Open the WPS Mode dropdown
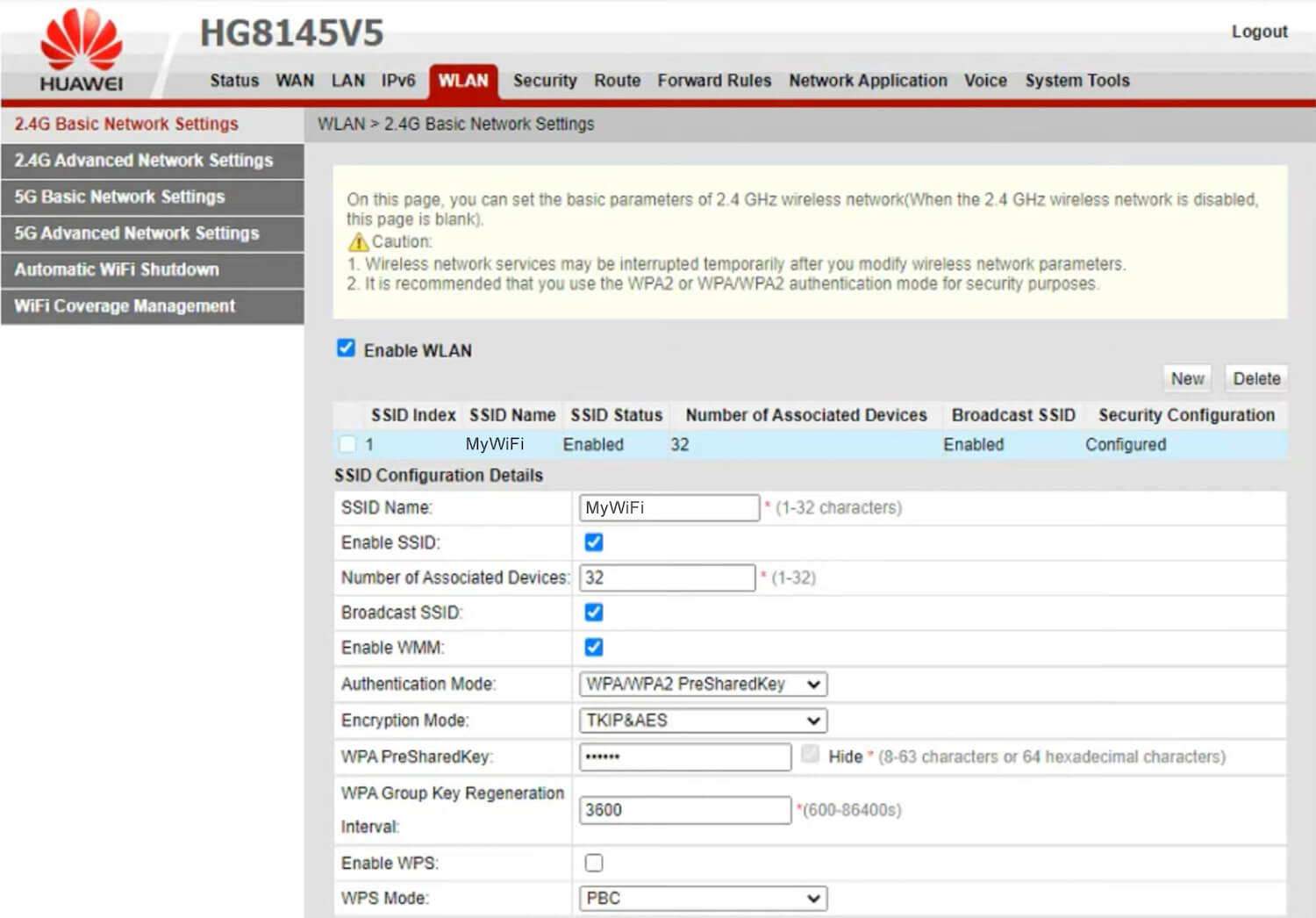1316x918 pixels. 703,898
